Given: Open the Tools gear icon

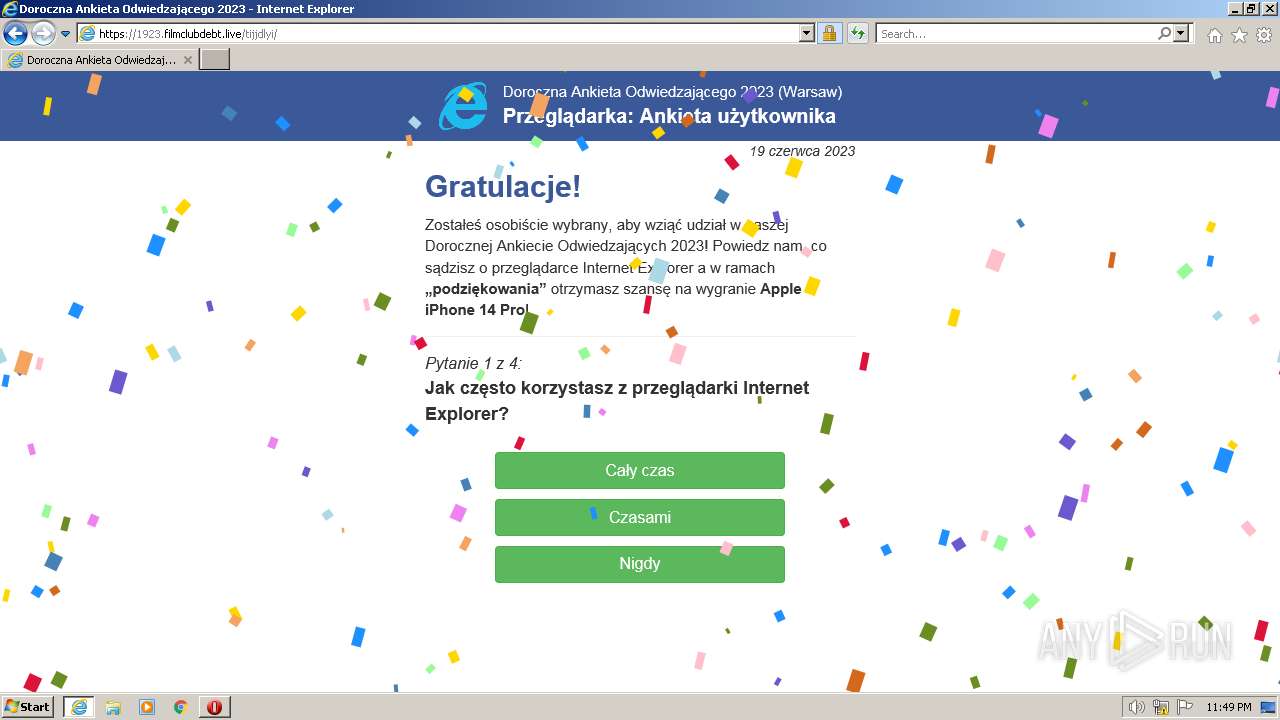Looking at the screenshot, I should pyautogui.click(x=1264, y=35).
